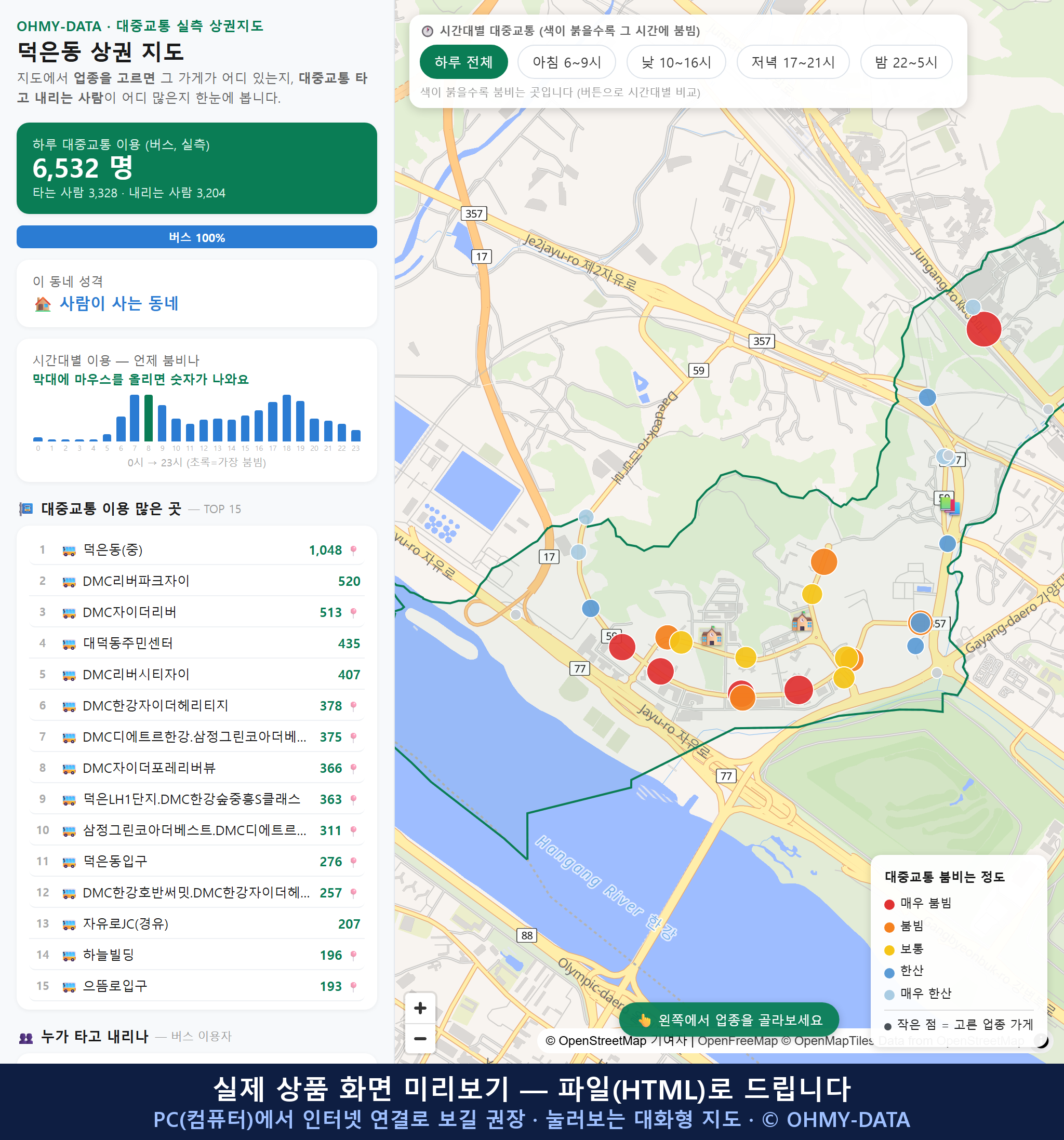Click the hand icon on the bottom banner

tap(644, 1020)
